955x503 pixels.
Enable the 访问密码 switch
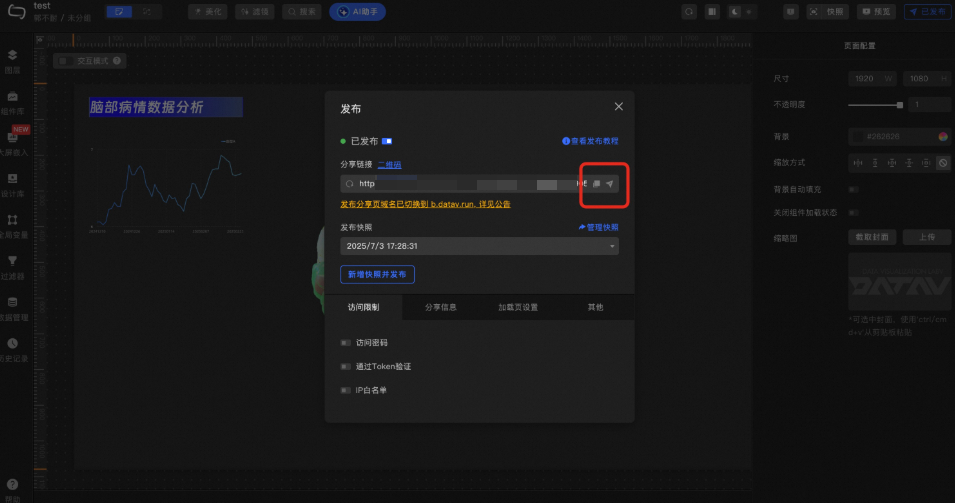(345, 343)
